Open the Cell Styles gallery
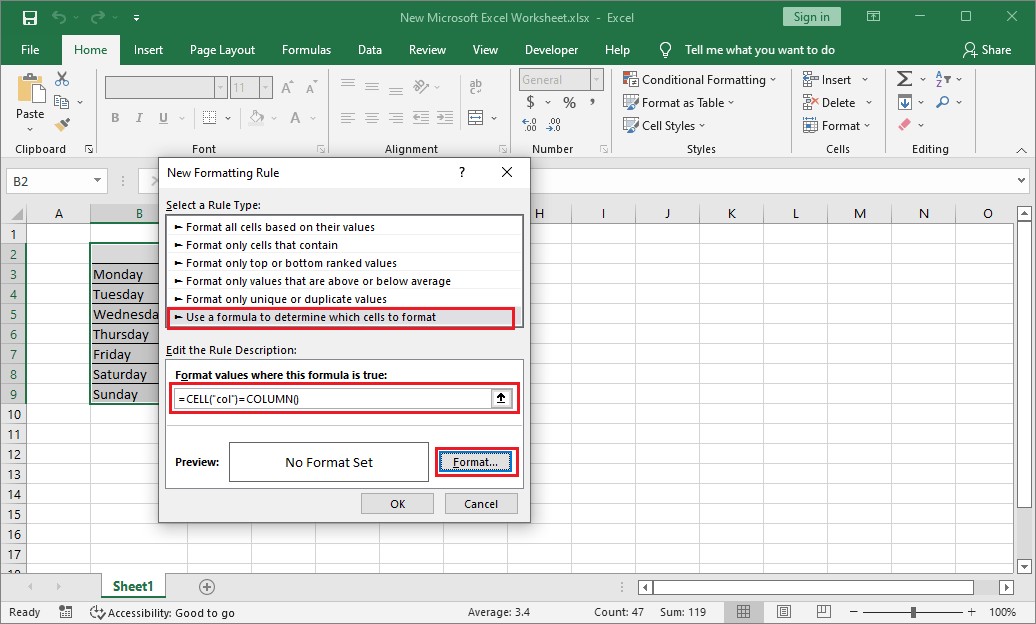 (663, 125)
